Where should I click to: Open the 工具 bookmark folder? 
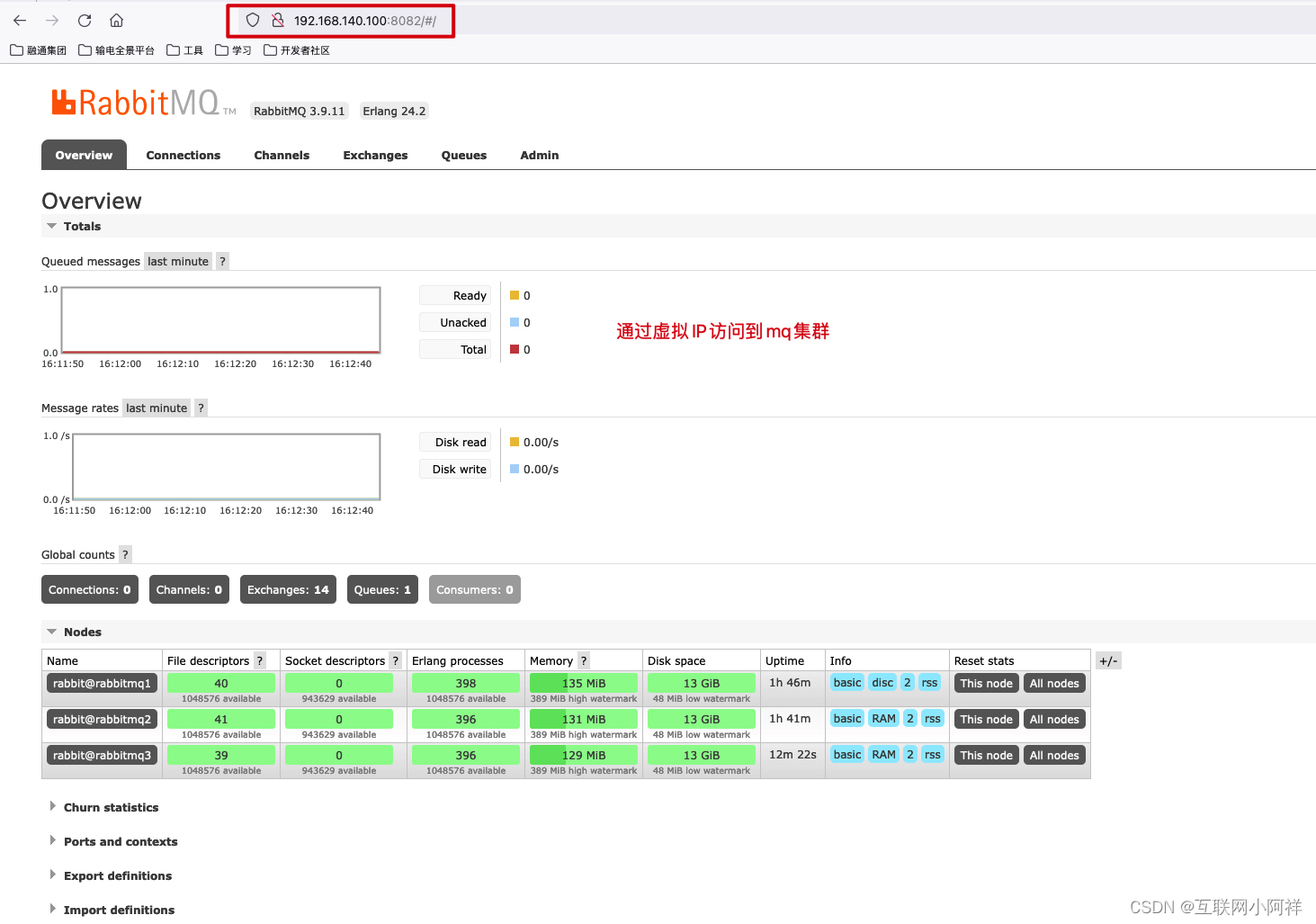[x=184, y=50]
